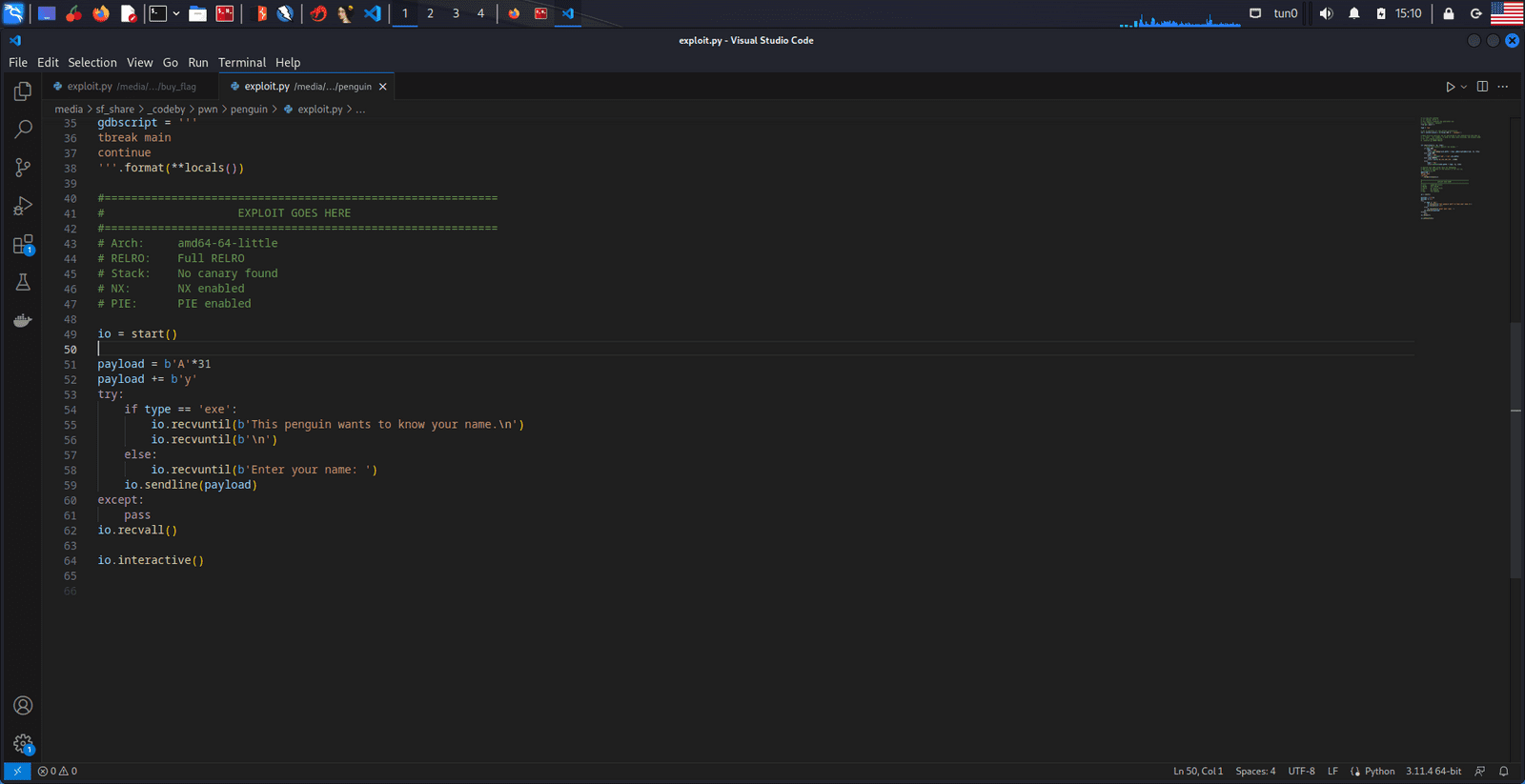Click the 15:10 clock
Image resolution: width=1525 pixels, height=784 pixels.
[x=1408, y=13]
